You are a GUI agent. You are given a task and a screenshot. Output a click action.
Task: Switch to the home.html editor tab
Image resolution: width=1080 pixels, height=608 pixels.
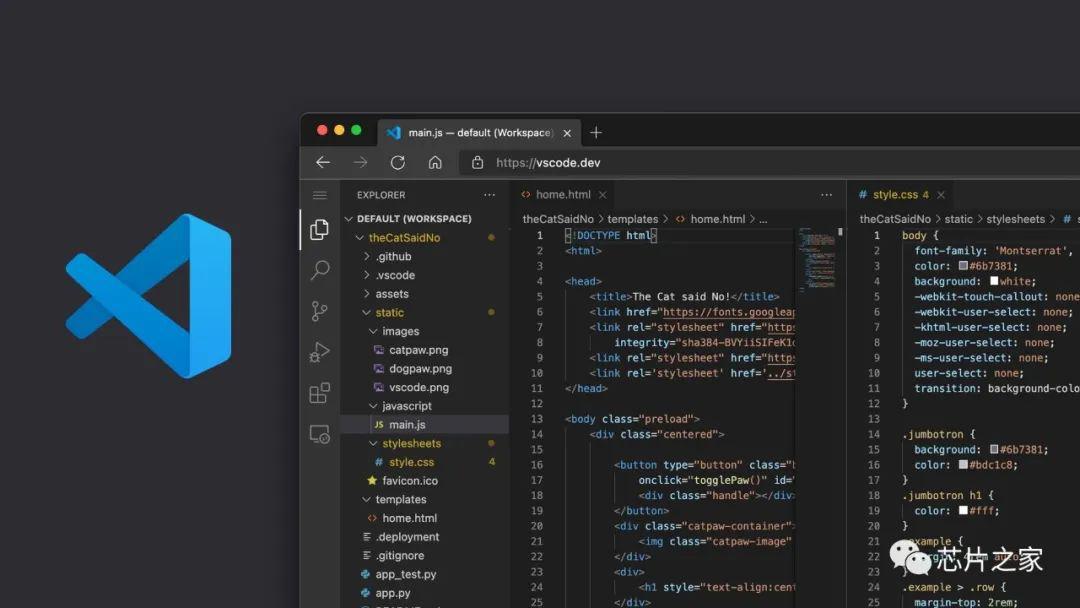563,195
